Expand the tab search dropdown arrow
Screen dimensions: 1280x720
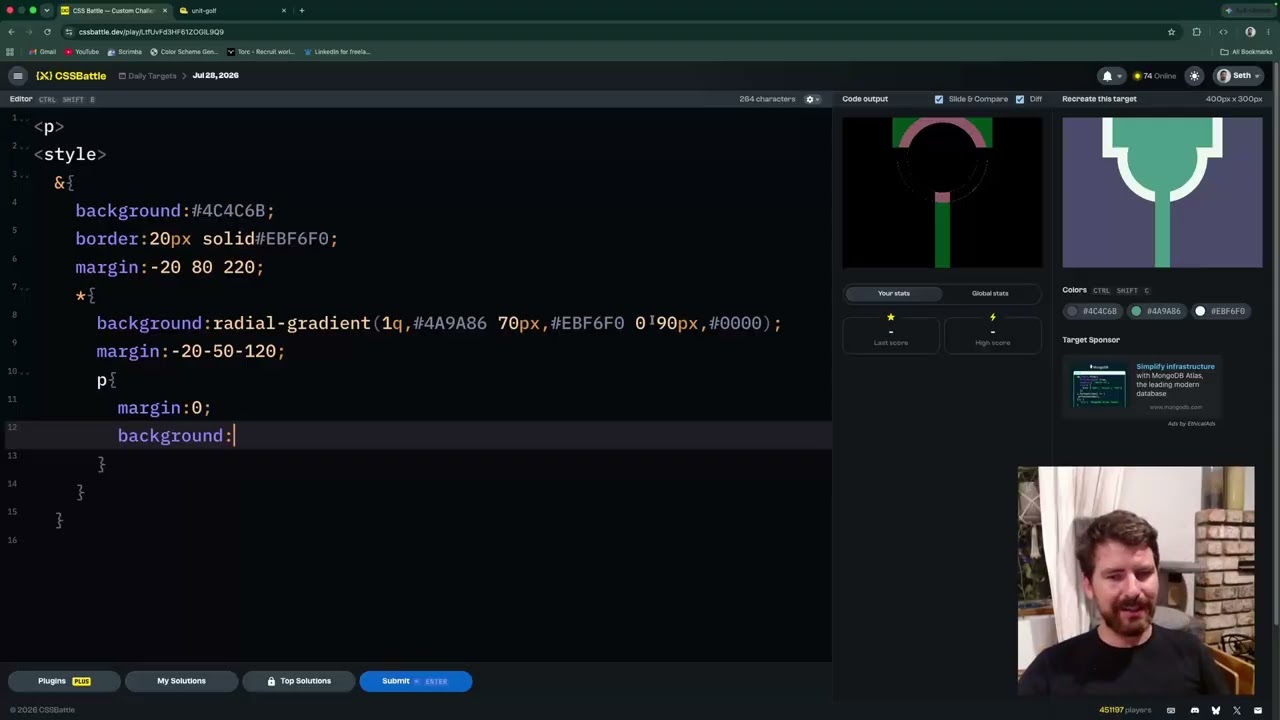pyautogui.click(x=46, y=11)
